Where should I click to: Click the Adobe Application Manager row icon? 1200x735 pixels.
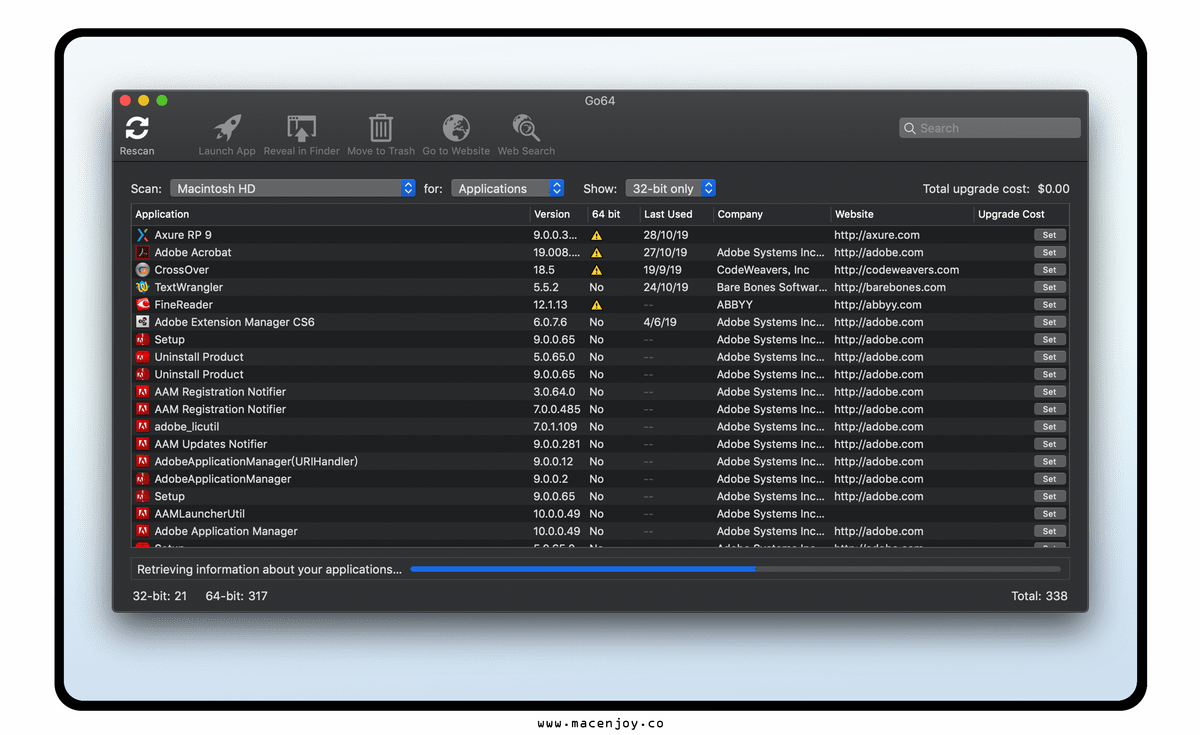(x=142, y=531)
